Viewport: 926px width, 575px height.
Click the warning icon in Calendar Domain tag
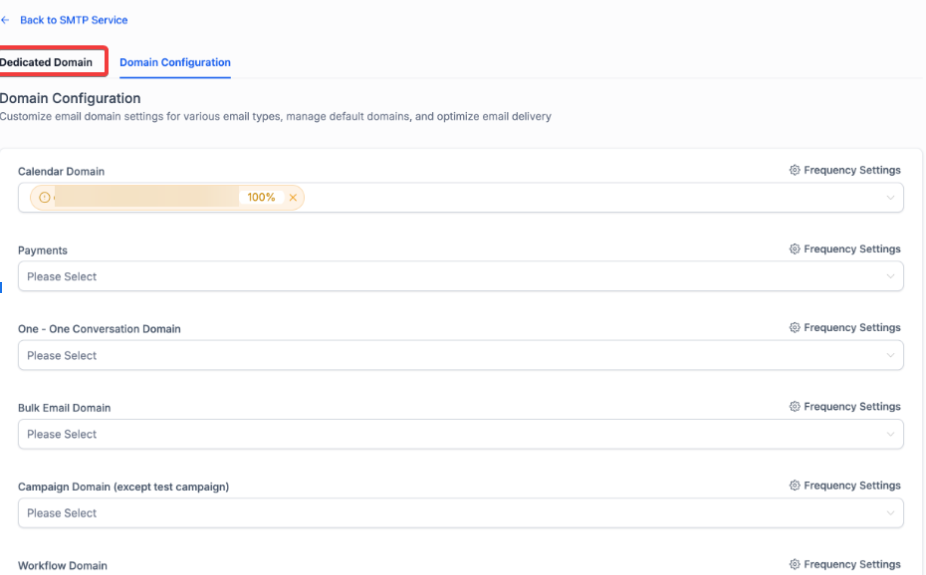point(44,198)
